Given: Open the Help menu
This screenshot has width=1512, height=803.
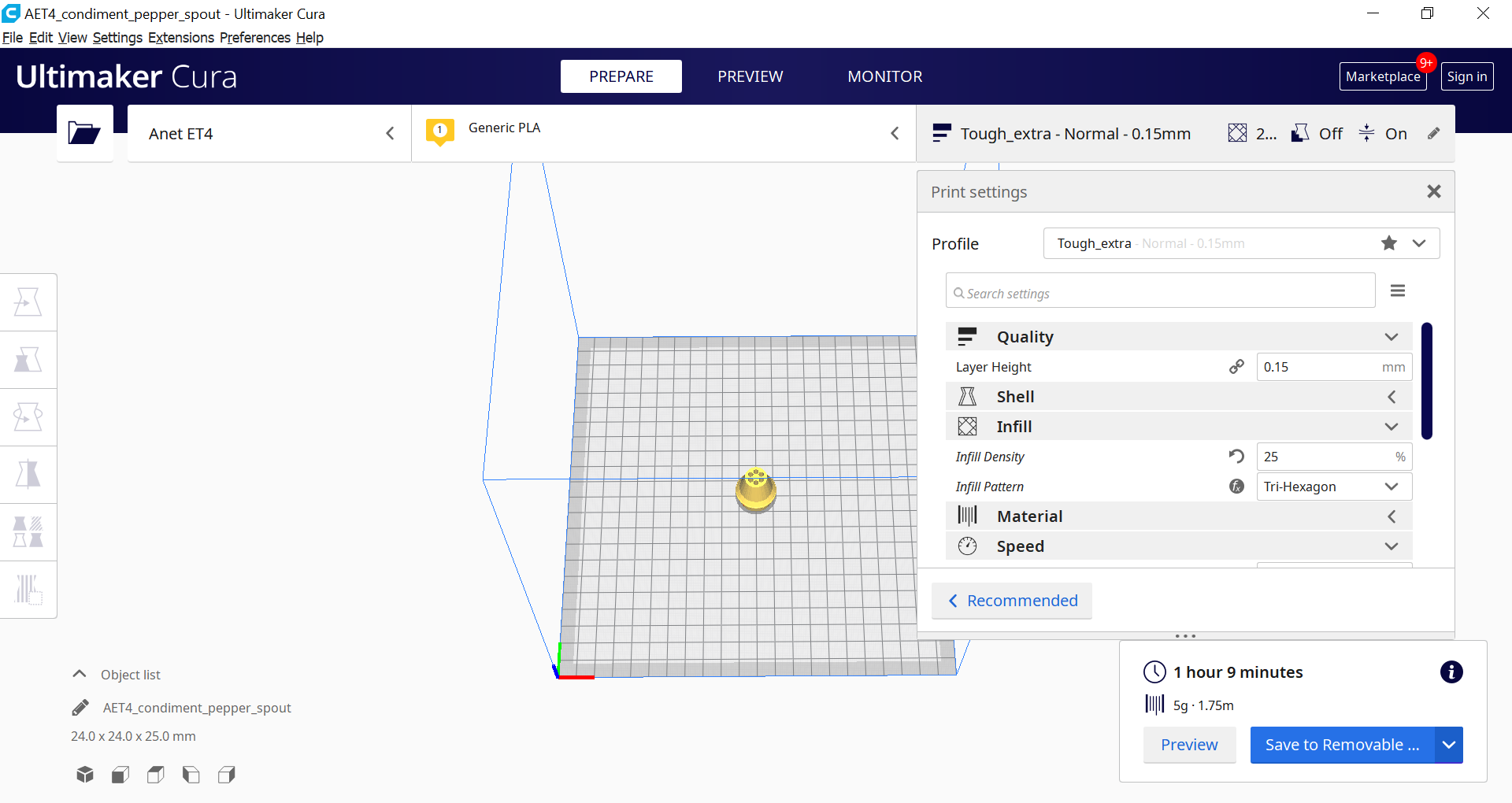Looking at the screenshot, I should point(309,38).
